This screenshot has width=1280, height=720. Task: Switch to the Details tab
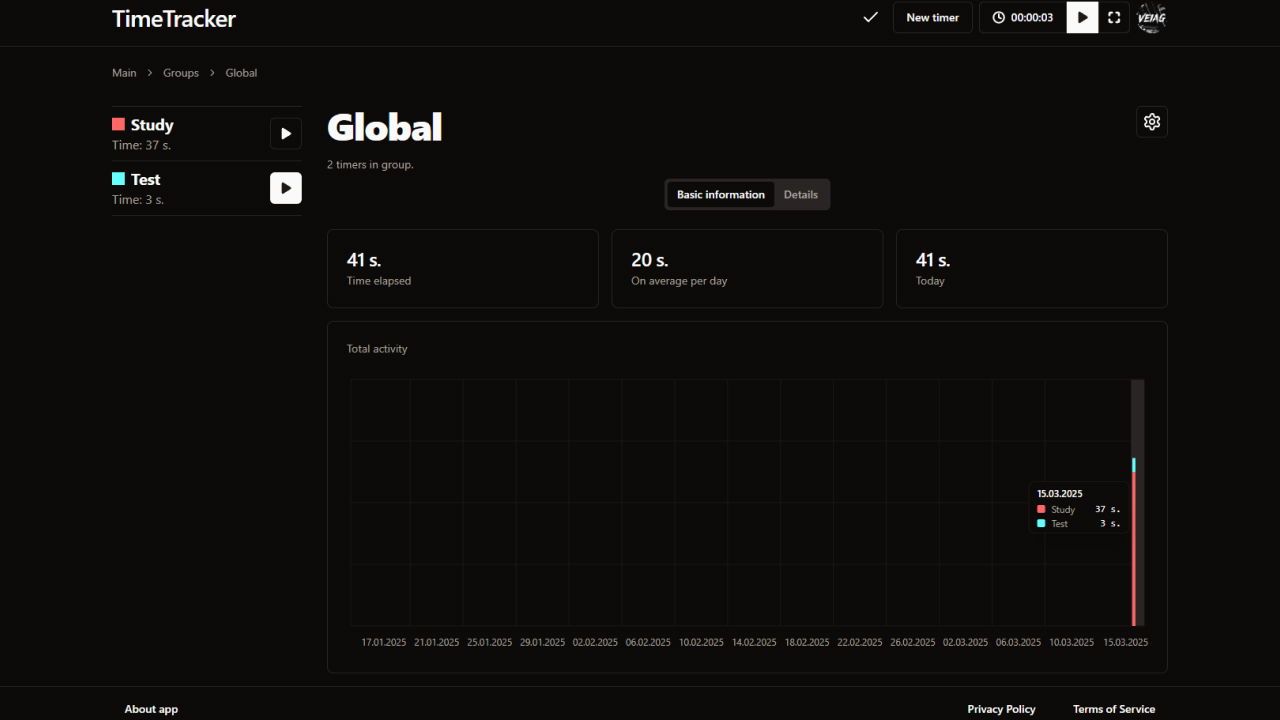801,195
